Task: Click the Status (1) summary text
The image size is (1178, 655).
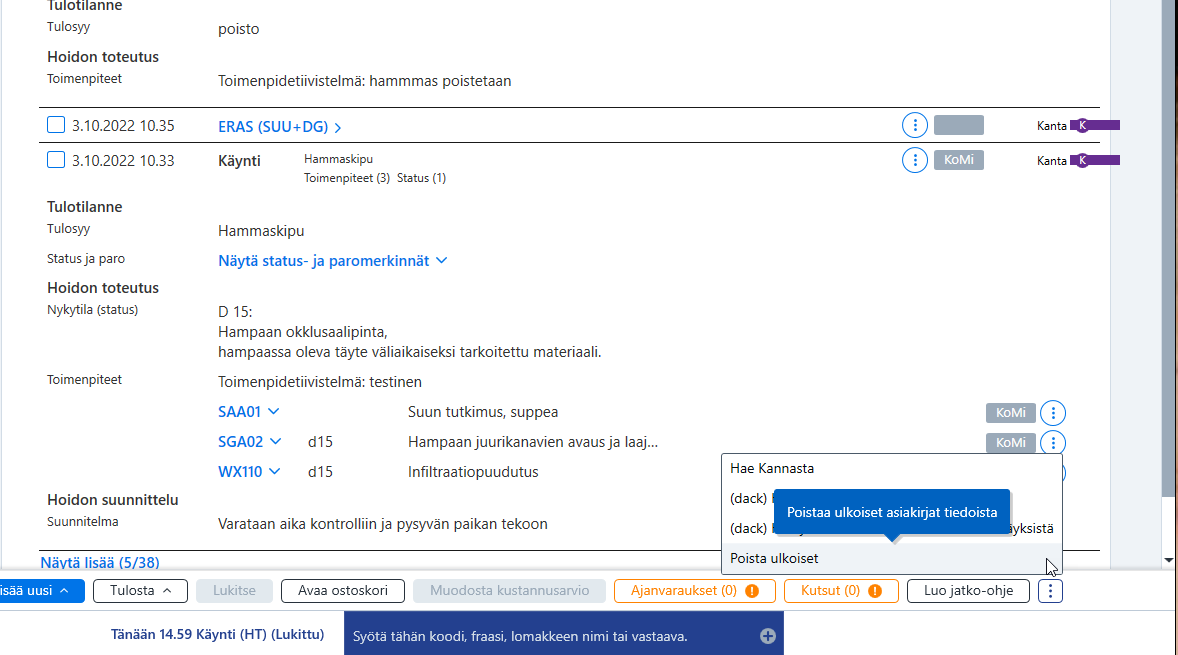Action: click(x=421, y=178)
